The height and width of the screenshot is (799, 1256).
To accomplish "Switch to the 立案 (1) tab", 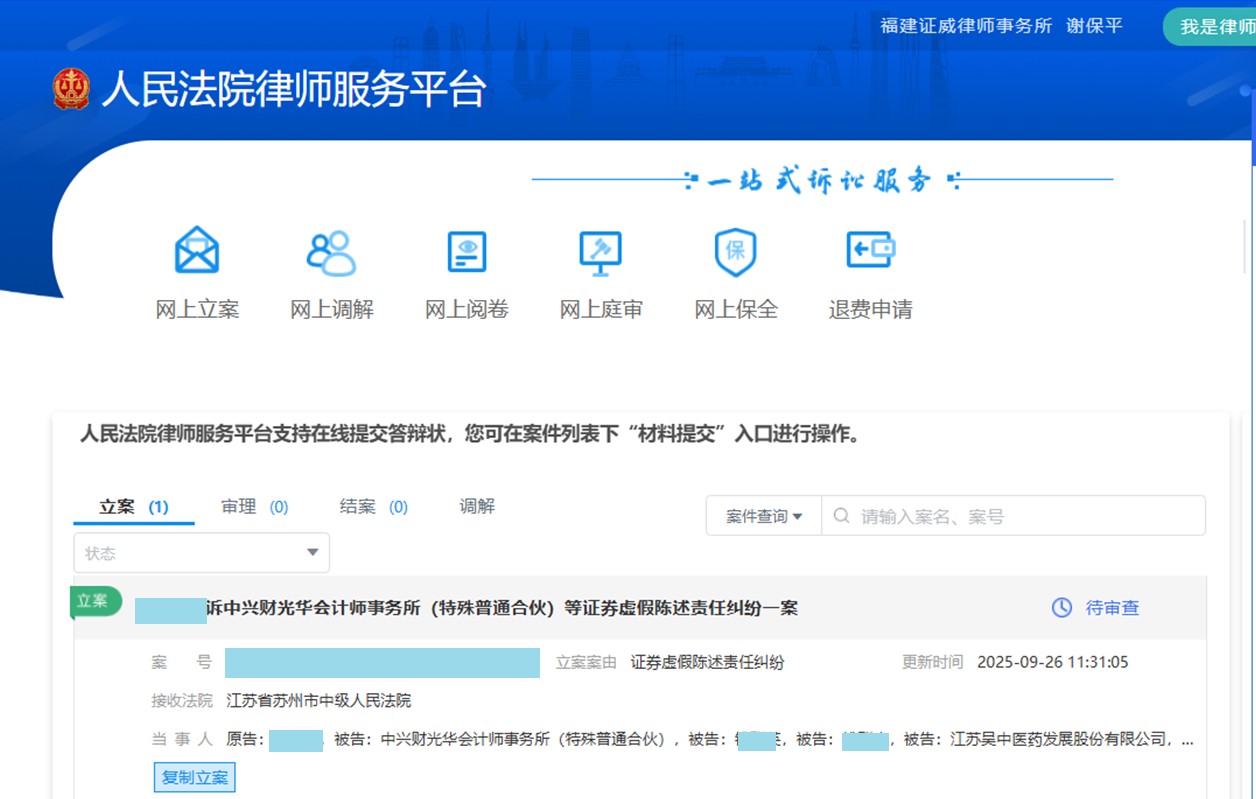I will click(x=134, y=507).
